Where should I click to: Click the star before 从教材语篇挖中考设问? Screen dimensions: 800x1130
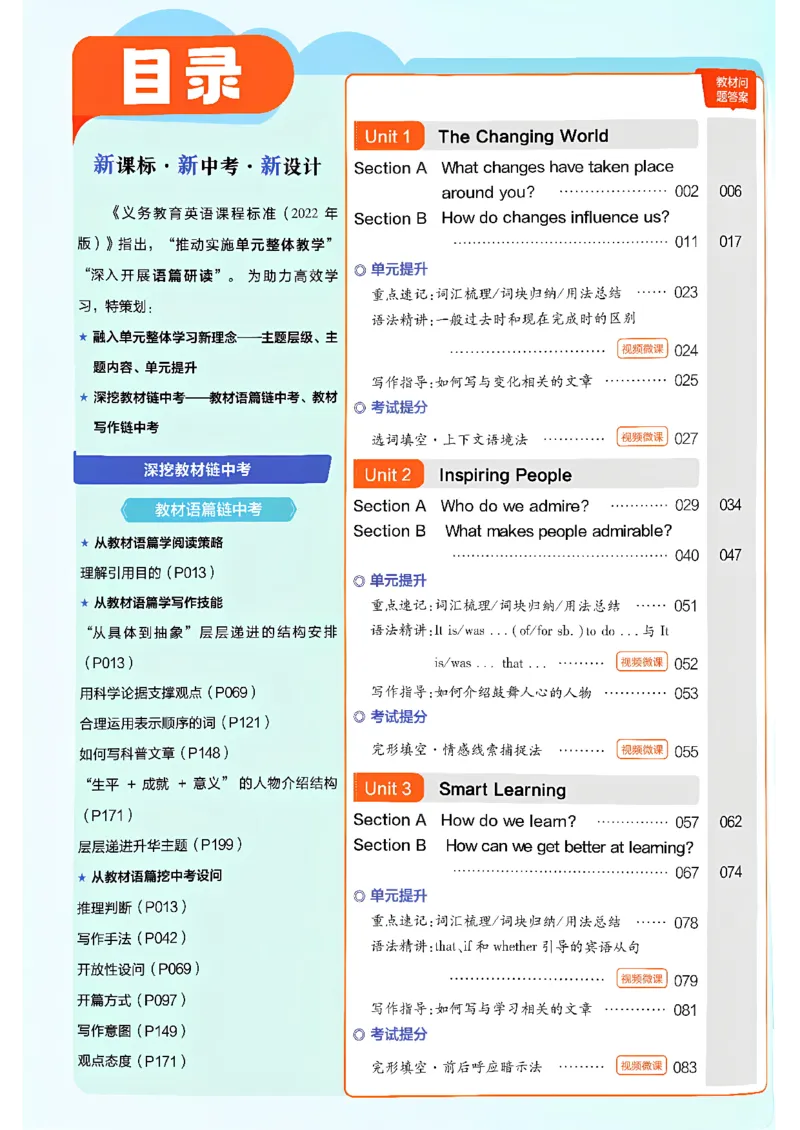tap(82, 877)
